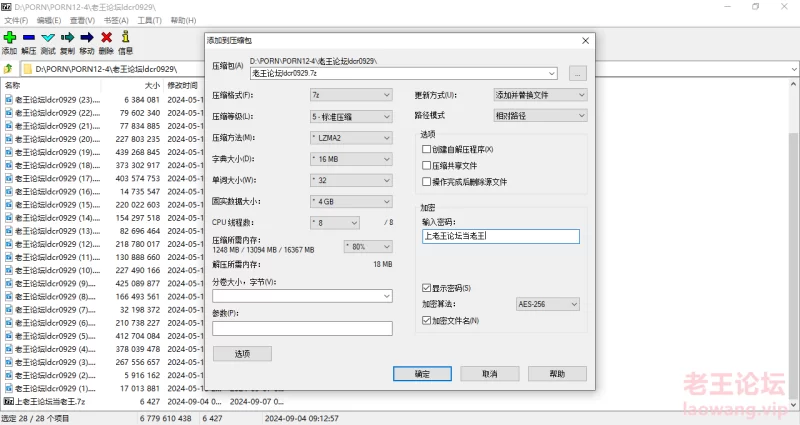Image resolution: width=800 pixels, height=425 pixels.
Task: Click the parameters (参数) input field
Action: tap(302, 328)
